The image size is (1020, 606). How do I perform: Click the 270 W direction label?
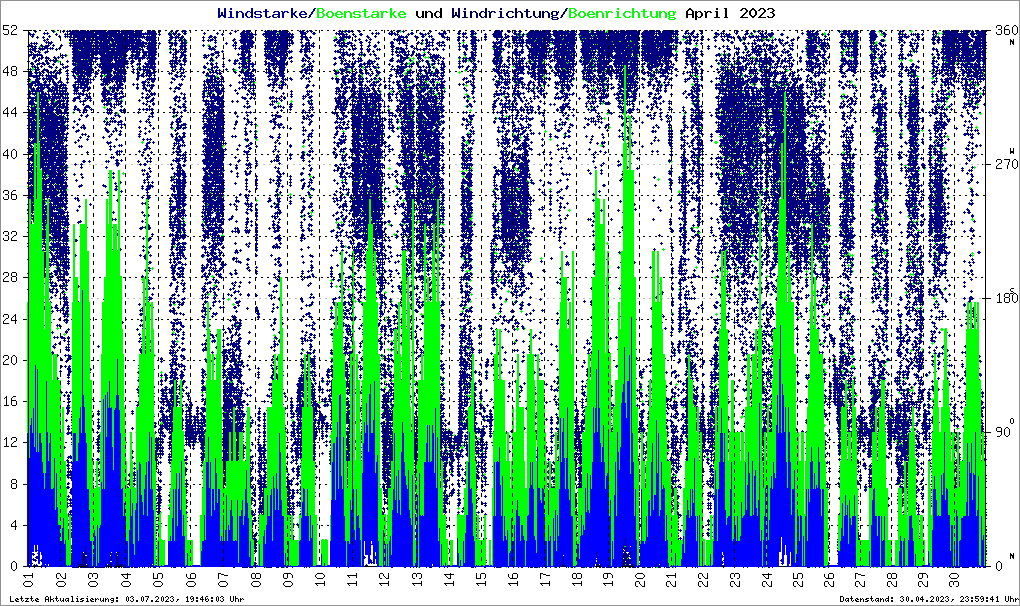coord(1005,160)
